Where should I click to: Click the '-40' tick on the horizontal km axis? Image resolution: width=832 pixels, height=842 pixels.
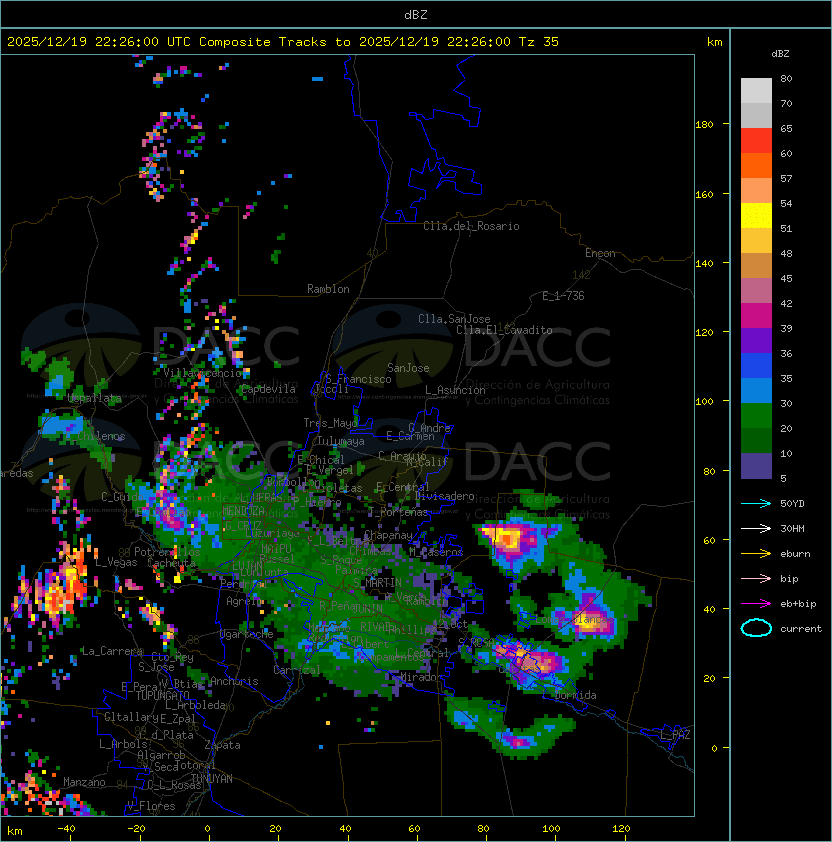(x=66, y=829)
